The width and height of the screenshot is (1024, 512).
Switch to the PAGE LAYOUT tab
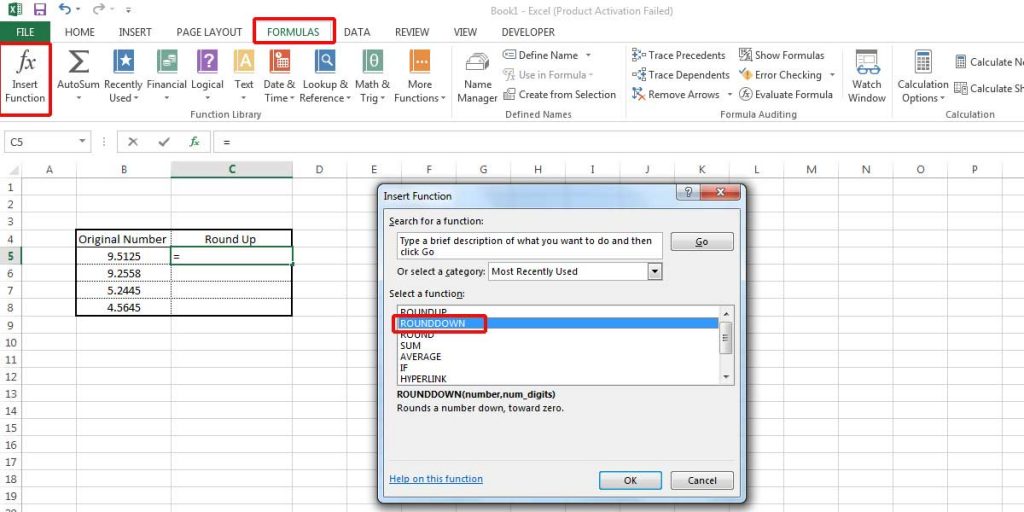point(210,32)
